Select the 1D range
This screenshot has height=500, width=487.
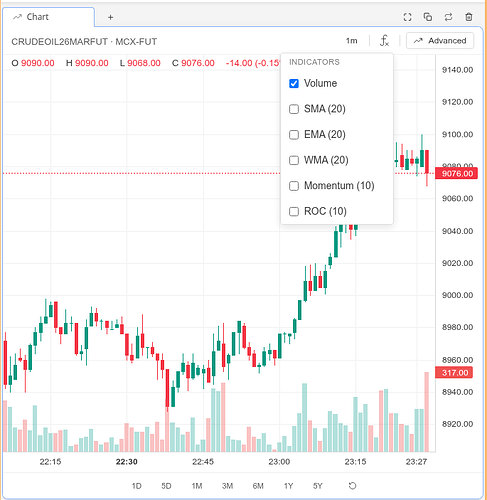coord(136,486)
